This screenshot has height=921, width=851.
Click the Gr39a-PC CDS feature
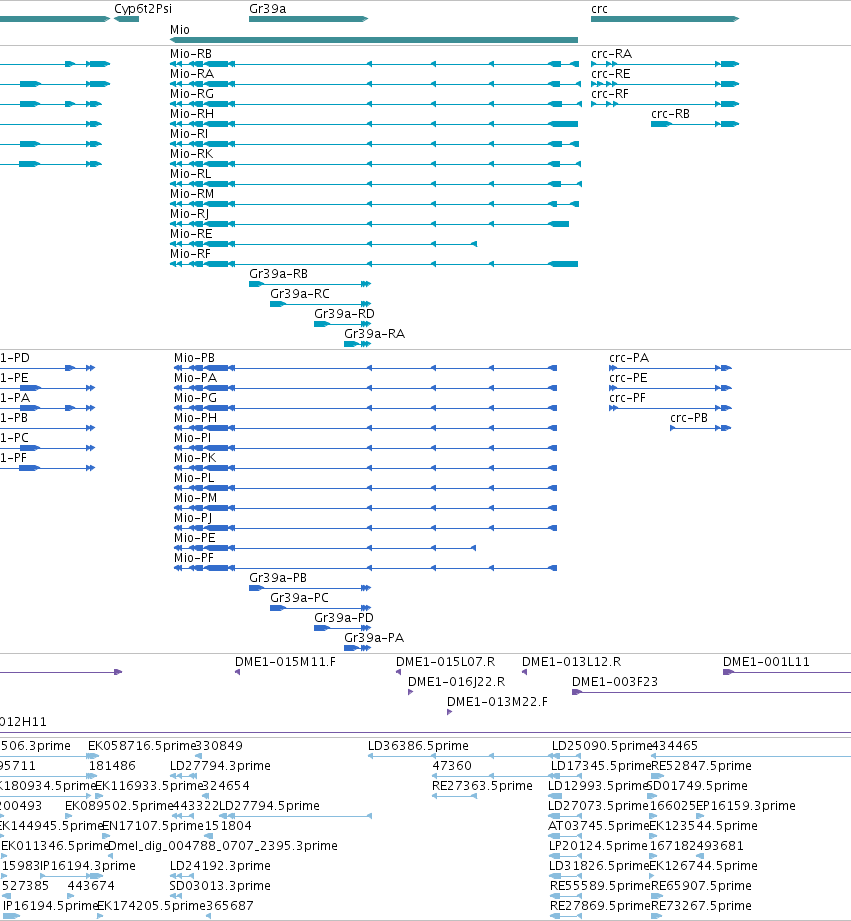point(320,608)
